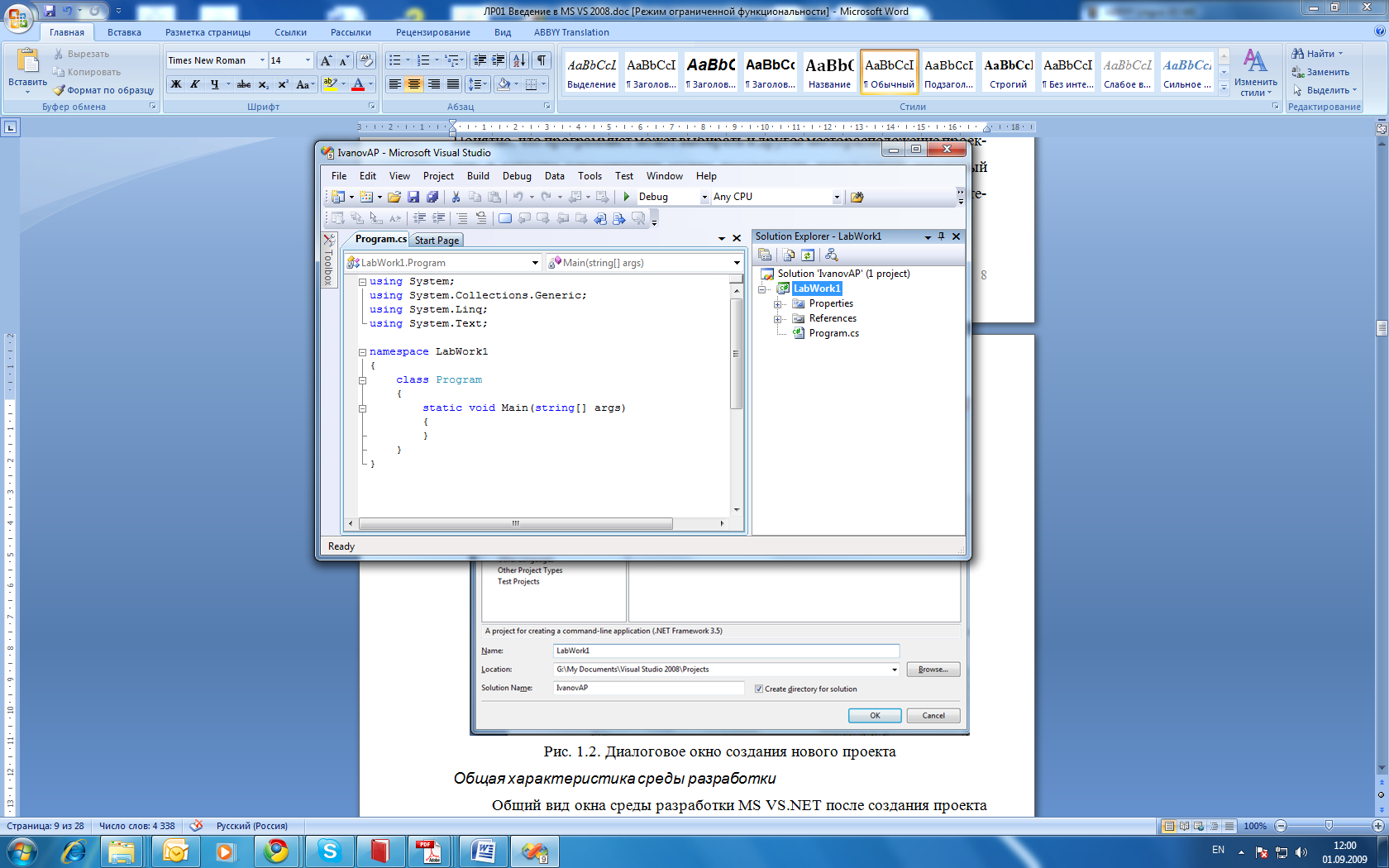Apply strikethrough formatting in Word ribbon
Image resolution: width=1389 pixels, height=868 pixels.
tap(244, 84)
